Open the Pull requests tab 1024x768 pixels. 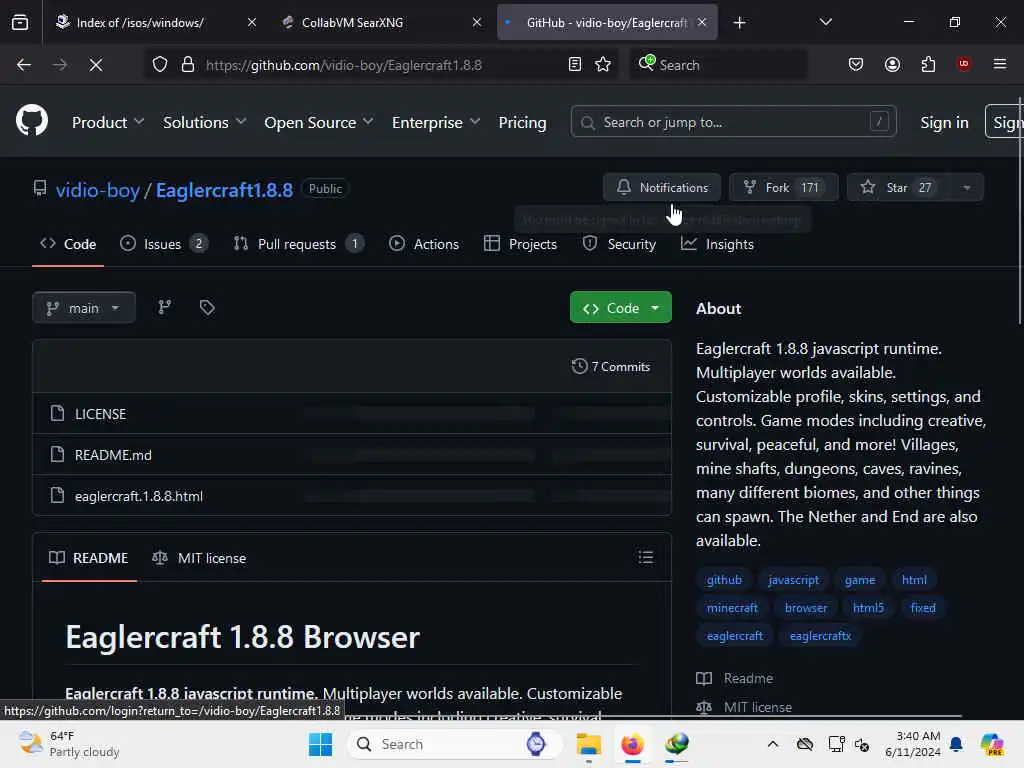point(298,244)
